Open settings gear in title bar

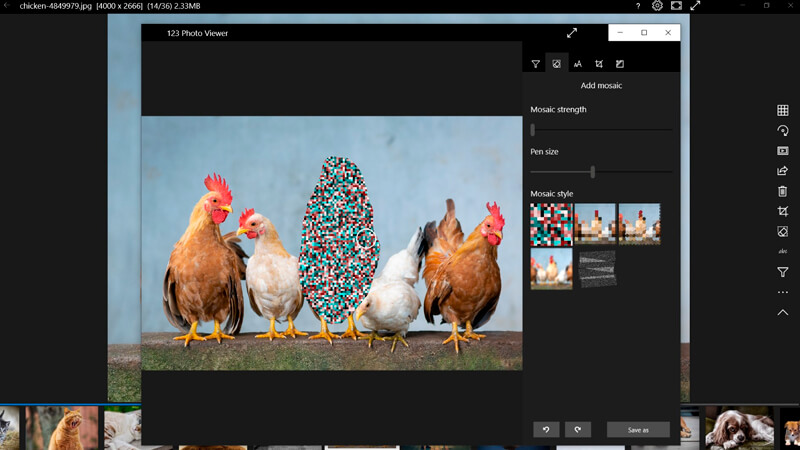click(657, 6)
